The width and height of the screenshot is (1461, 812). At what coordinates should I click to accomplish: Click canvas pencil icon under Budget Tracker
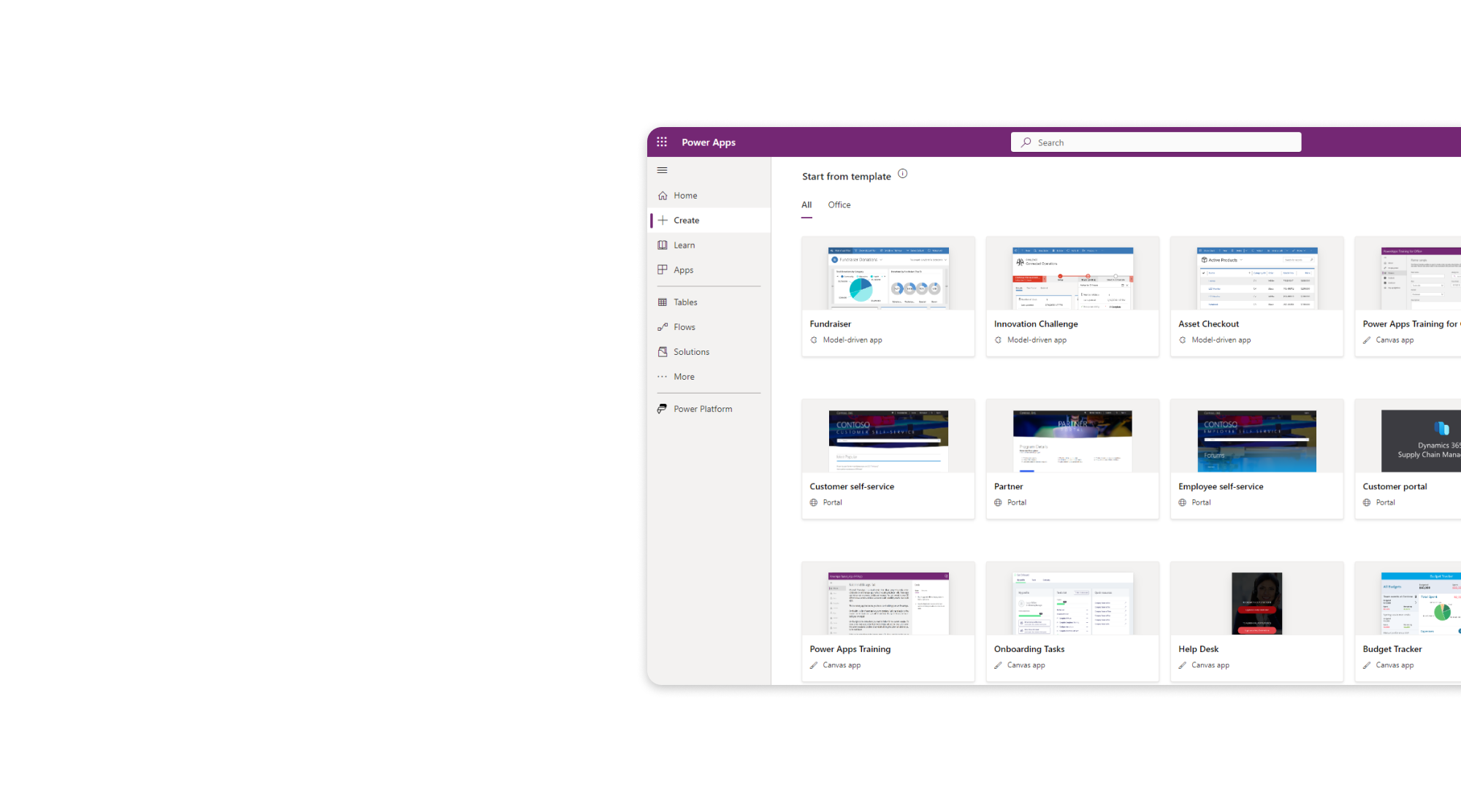coord(1367,665)
